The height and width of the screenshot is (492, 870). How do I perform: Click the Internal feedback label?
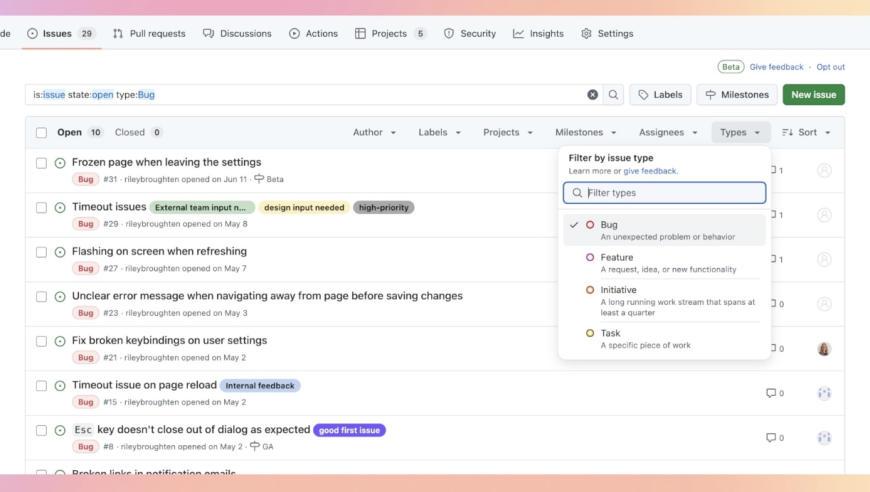[x=260, y=386]
